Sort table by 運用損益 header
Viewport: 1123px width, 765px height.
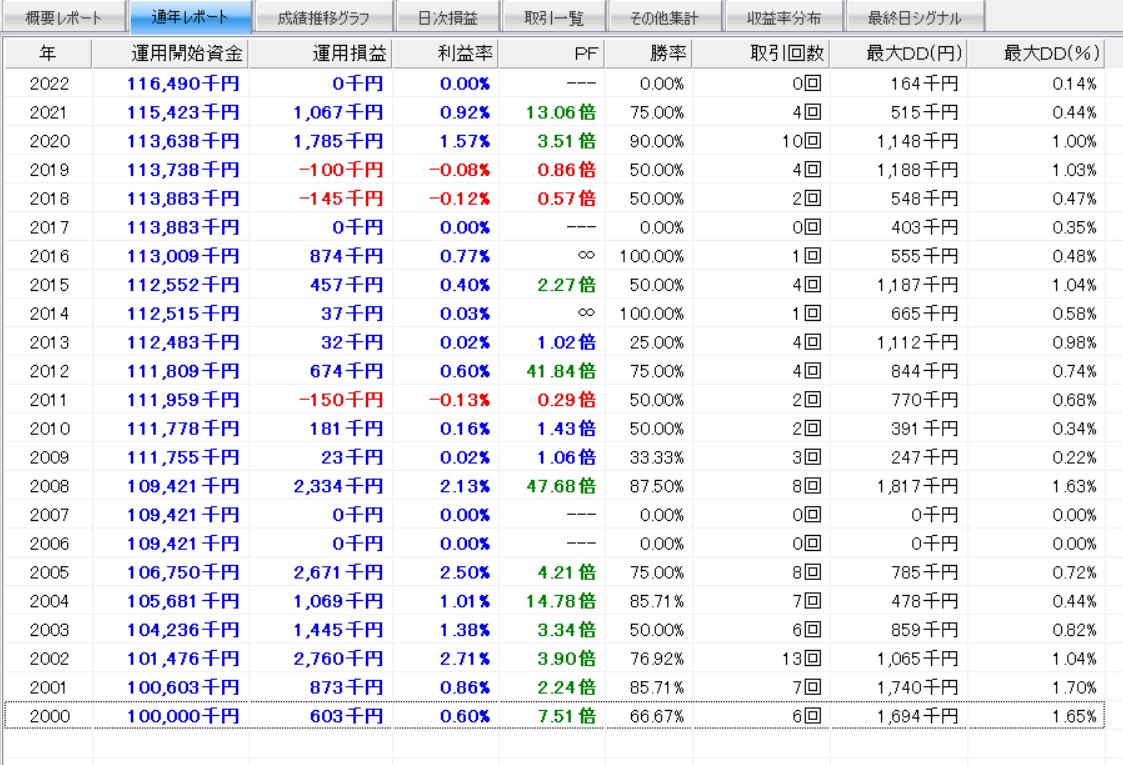click(x=320, y=52)
